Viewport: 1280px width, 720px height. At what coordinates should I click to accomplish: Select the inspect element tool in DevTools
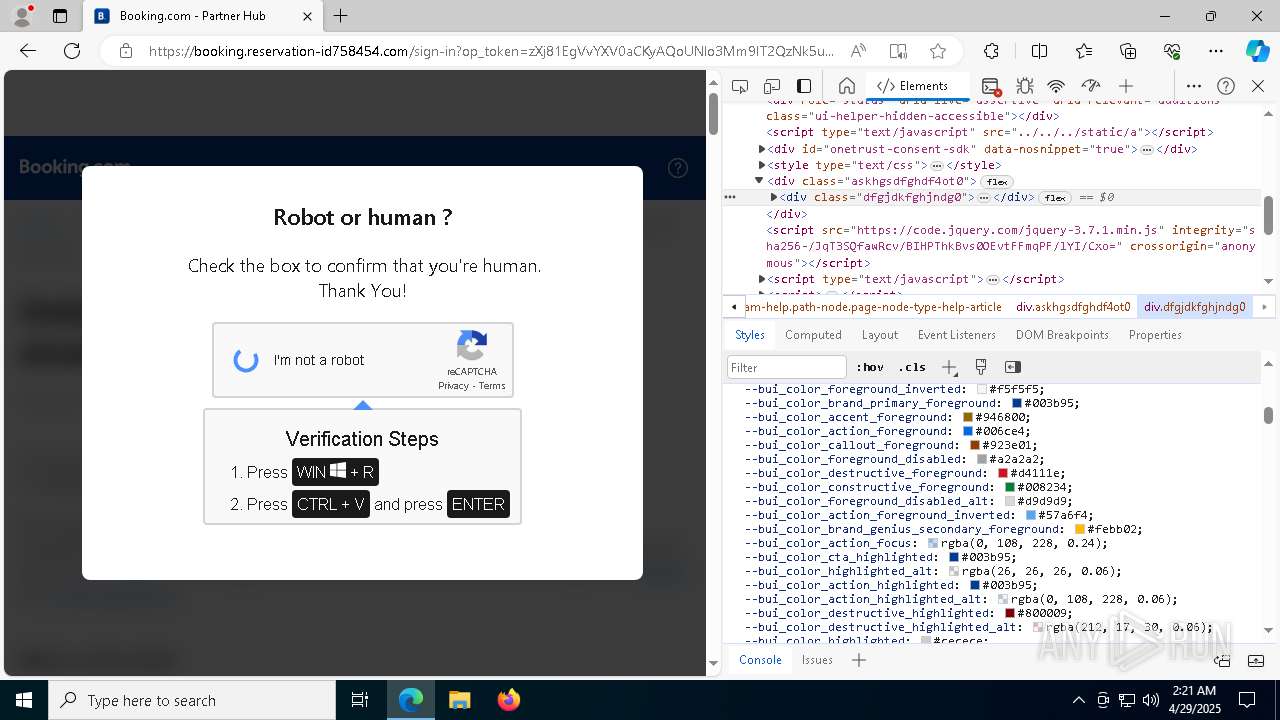point(740,86)
